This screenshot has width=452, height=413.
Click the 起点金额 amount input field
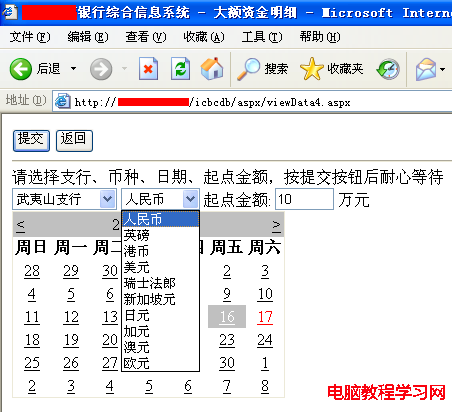click(304, 199)
